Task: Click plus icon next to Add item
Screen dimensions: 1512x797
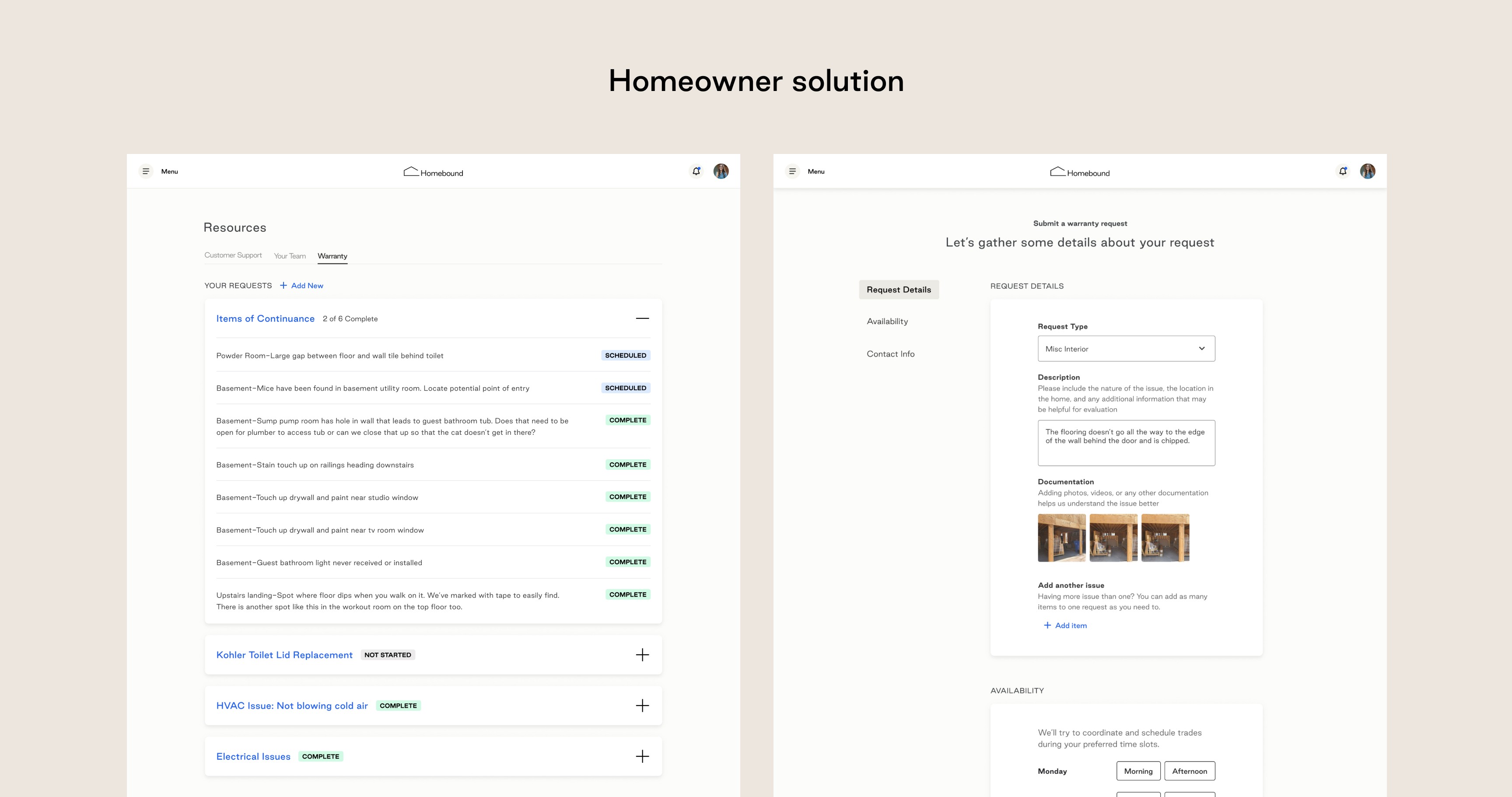Action: click(x=1047, y=626)
